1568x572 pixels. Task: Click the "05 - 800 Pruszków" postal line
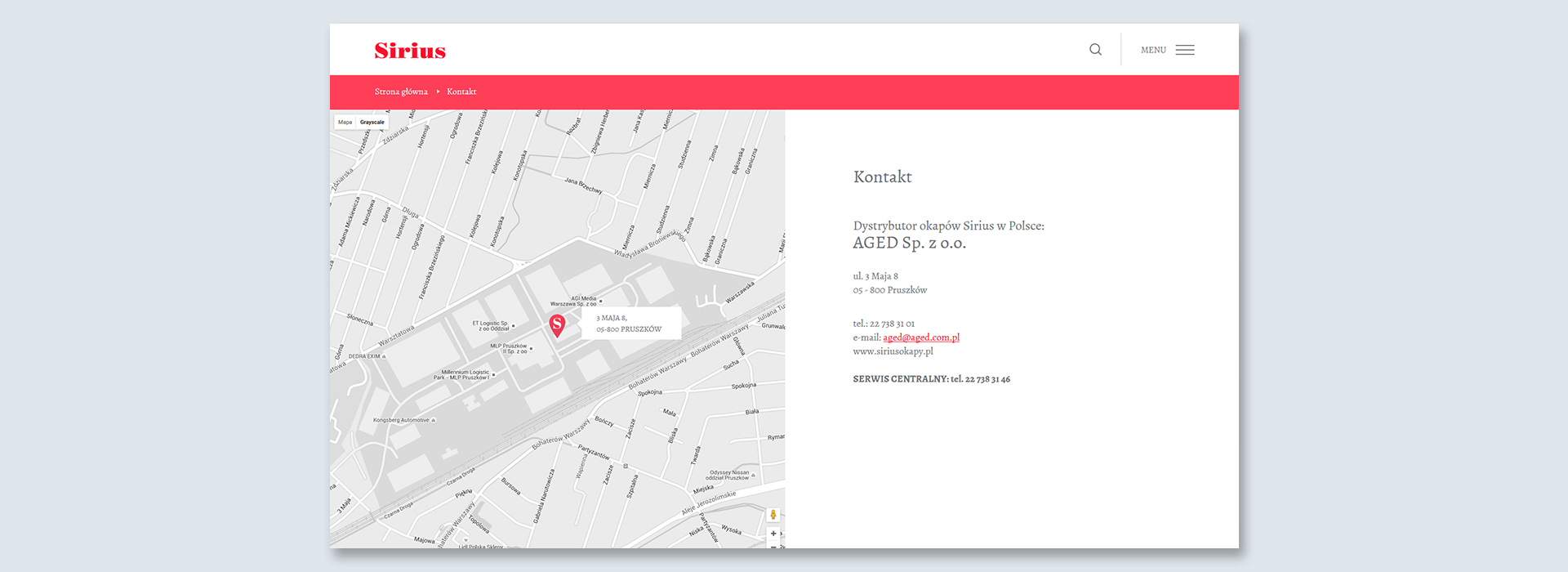(x=890, y=290)
